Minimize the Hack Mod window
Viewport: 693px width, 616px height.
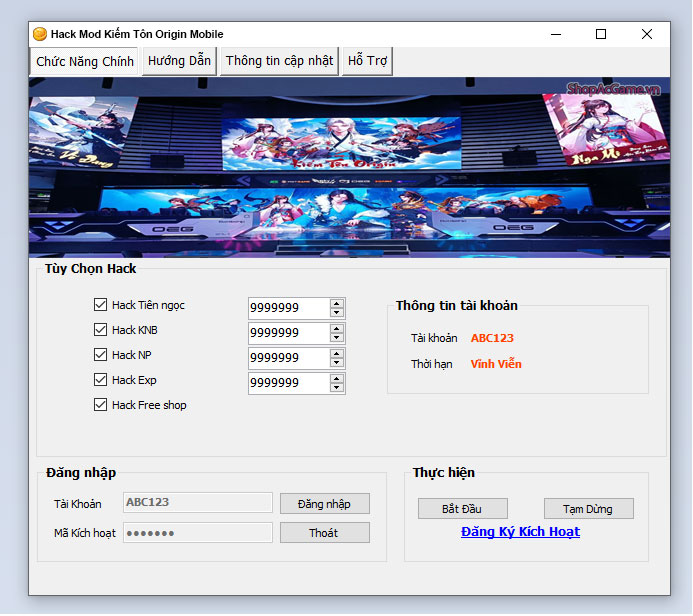click(556, 34)
